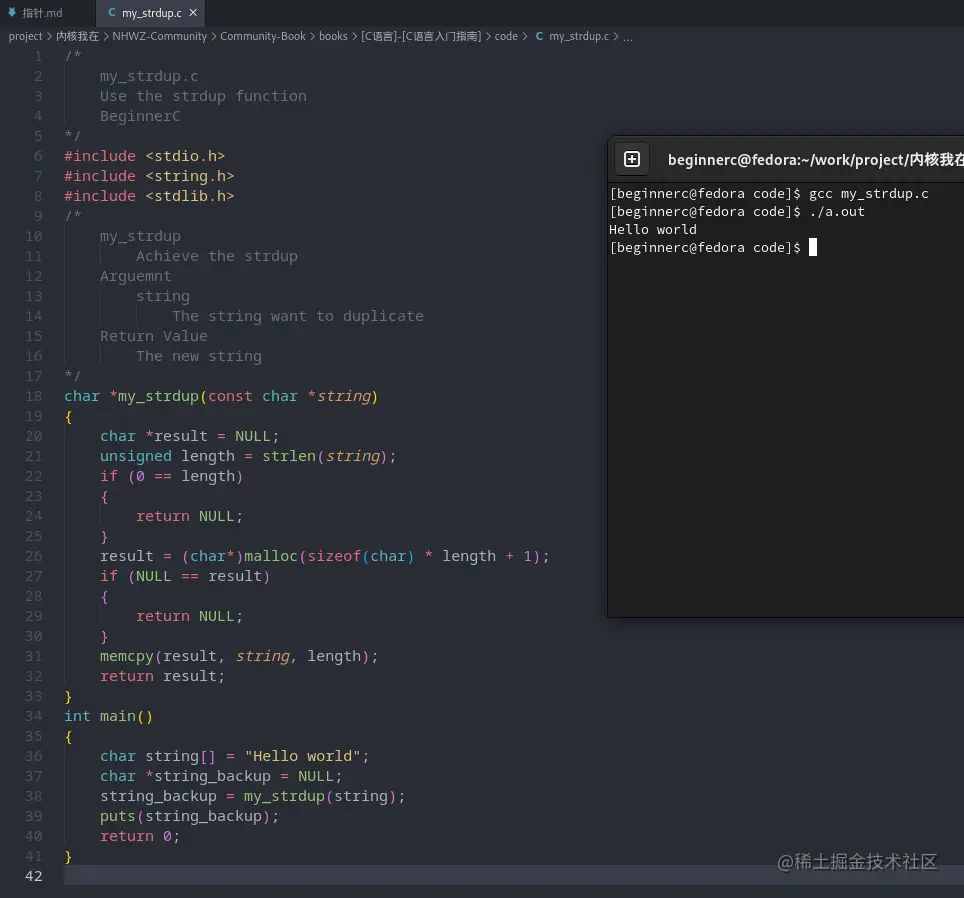Click 'char *string_backup = NULL;' line
Image resolution: width=964 pixels, height=898 pixels.
coord(221,776)
